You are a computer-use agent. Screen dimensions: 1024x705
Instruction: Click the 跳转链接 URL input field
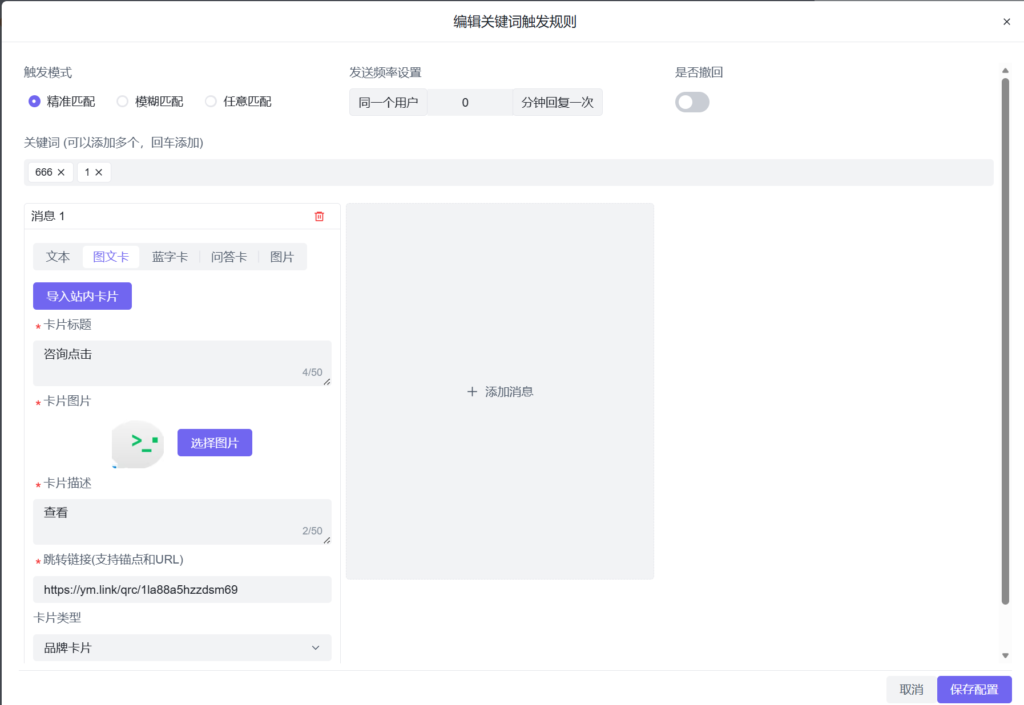[182, 590]
